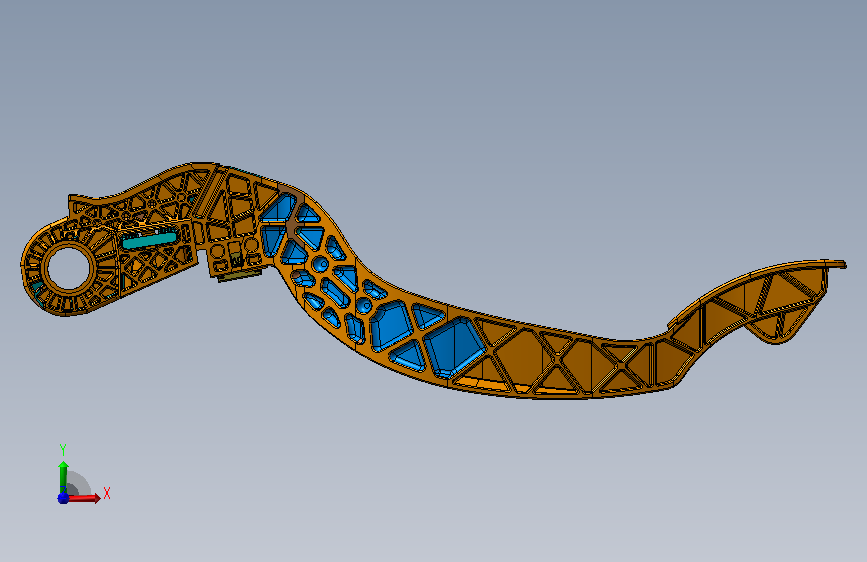This screenshot has width=867, height=562.
Task: Select the teal oblong slot on the model
Action: point(149,240)
